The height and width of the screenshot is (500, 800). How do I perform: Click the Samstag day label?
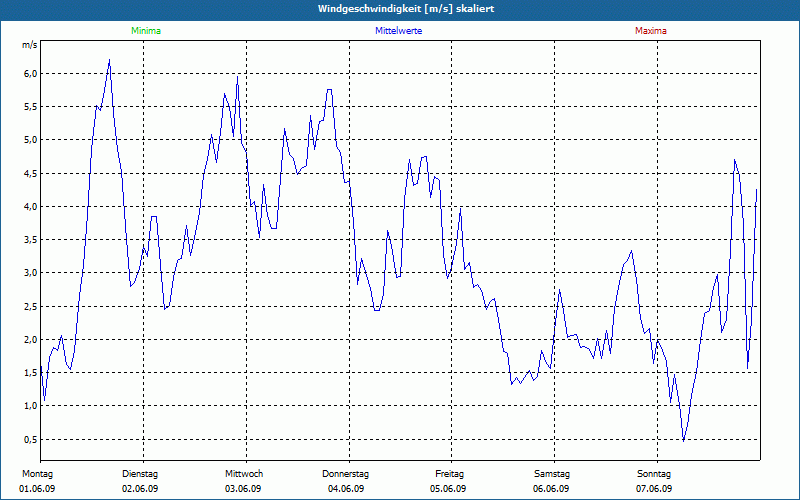[552, 474]
